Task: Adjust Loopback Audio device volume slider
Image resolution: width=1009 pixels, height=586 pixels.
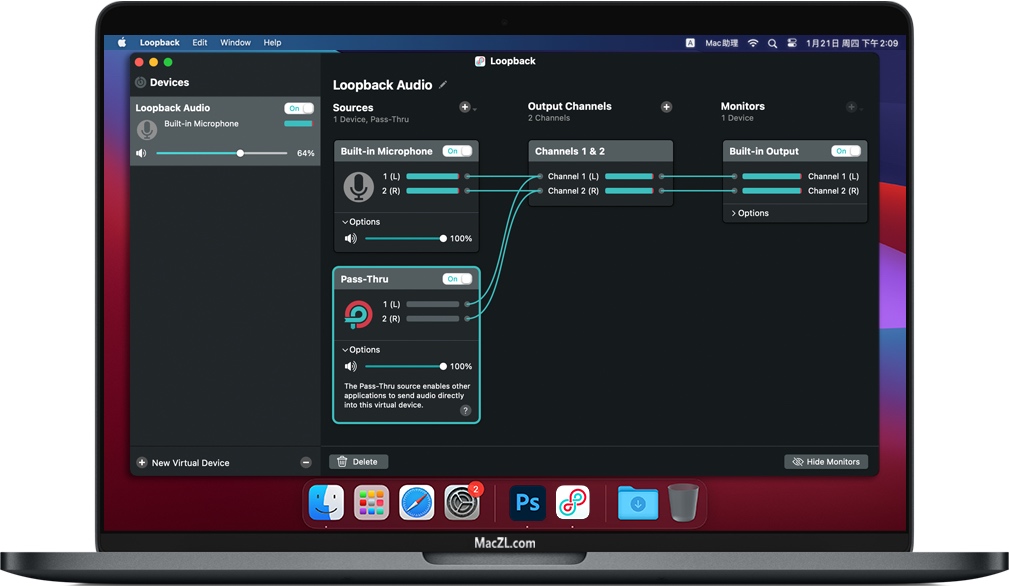Action: [221, 153]
